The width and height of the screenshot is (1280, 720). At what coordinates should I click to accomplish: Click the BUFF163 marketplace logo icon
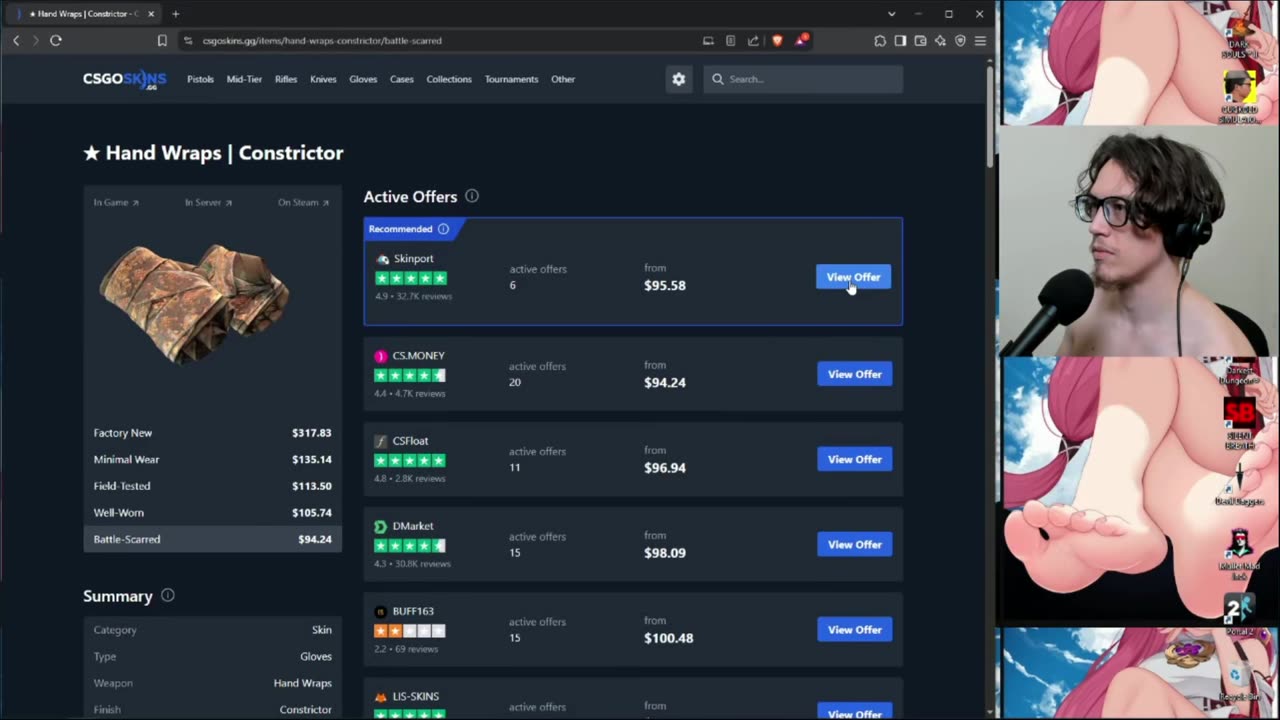381,611
